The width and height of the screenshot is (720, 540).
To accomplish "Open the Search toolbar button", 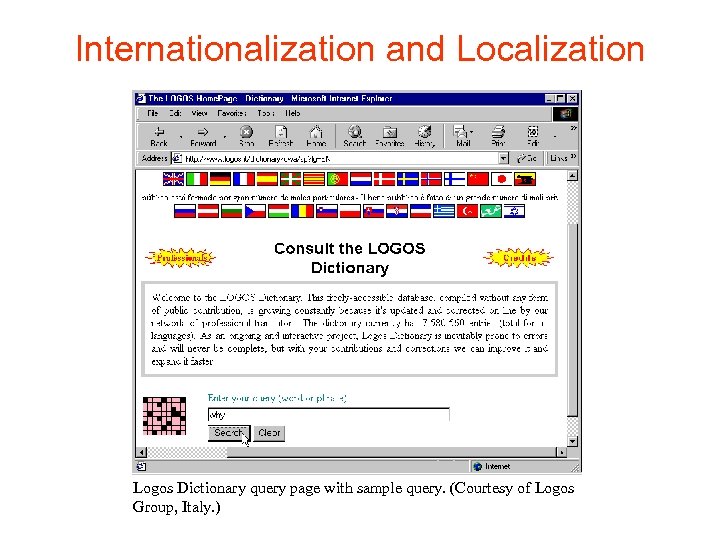I will tap(354, 136).
